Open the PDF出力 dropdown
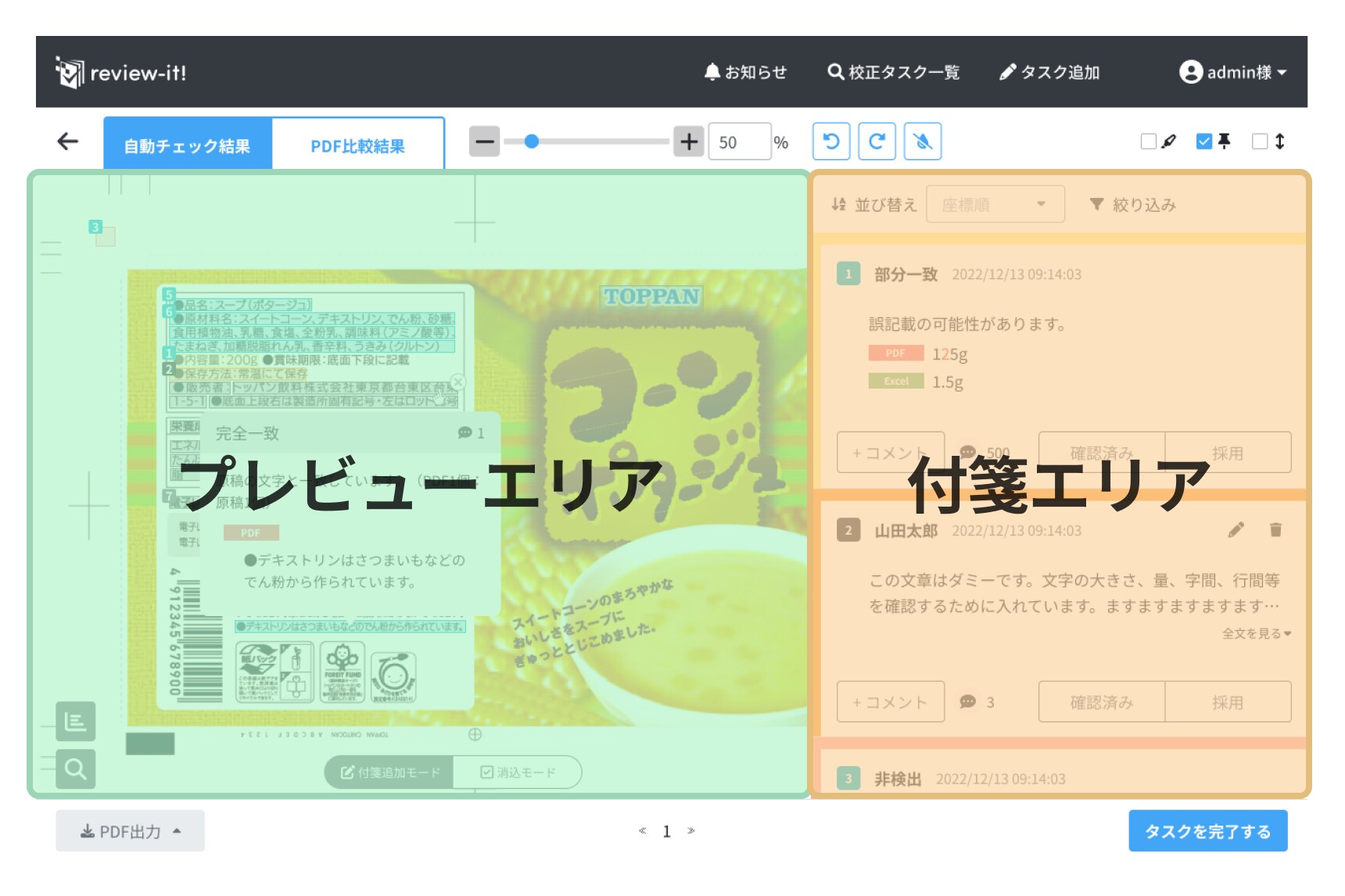1345x896 pixels. click(x=130, y=831)
